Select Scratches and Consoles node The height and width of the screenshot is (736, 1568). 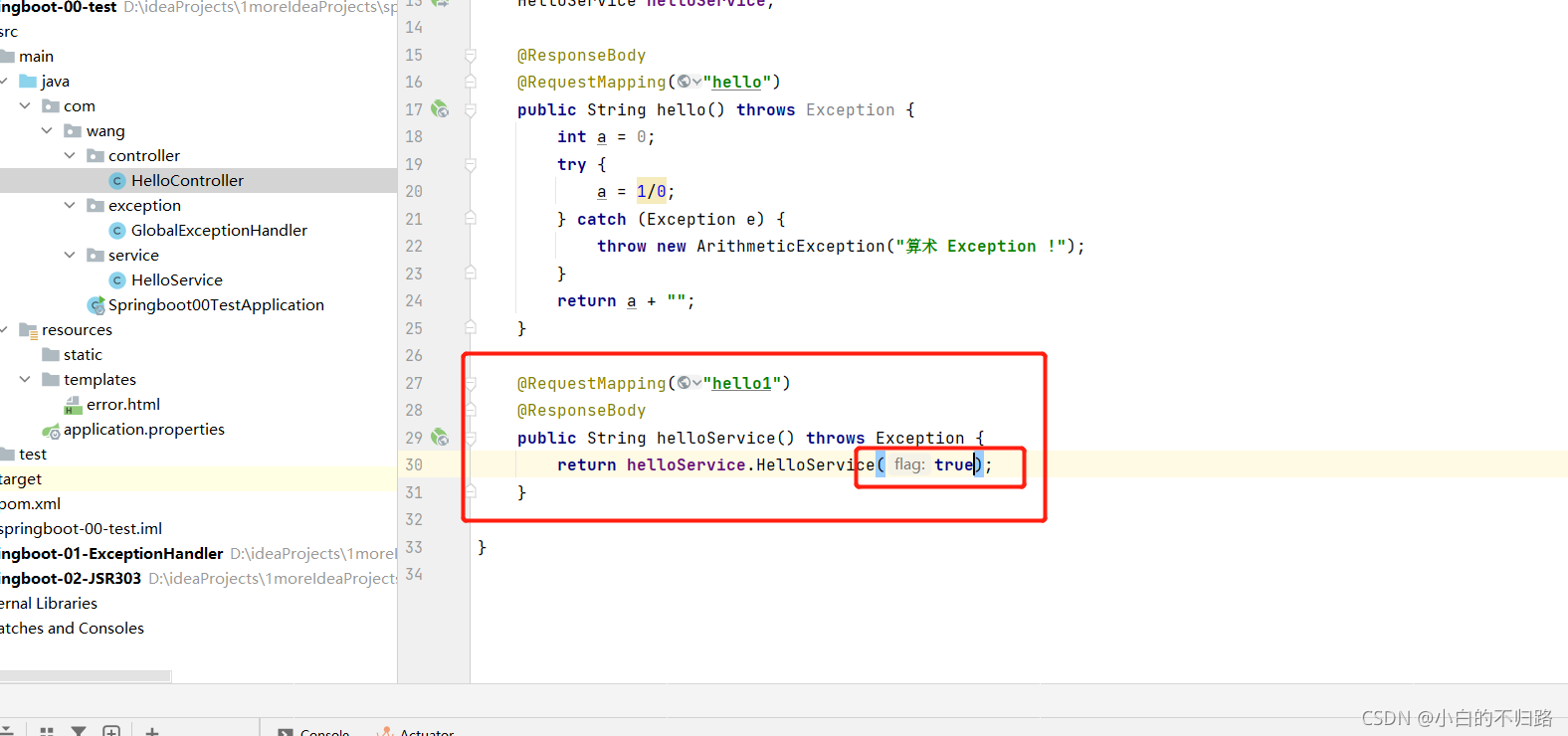tap(72, 628)
